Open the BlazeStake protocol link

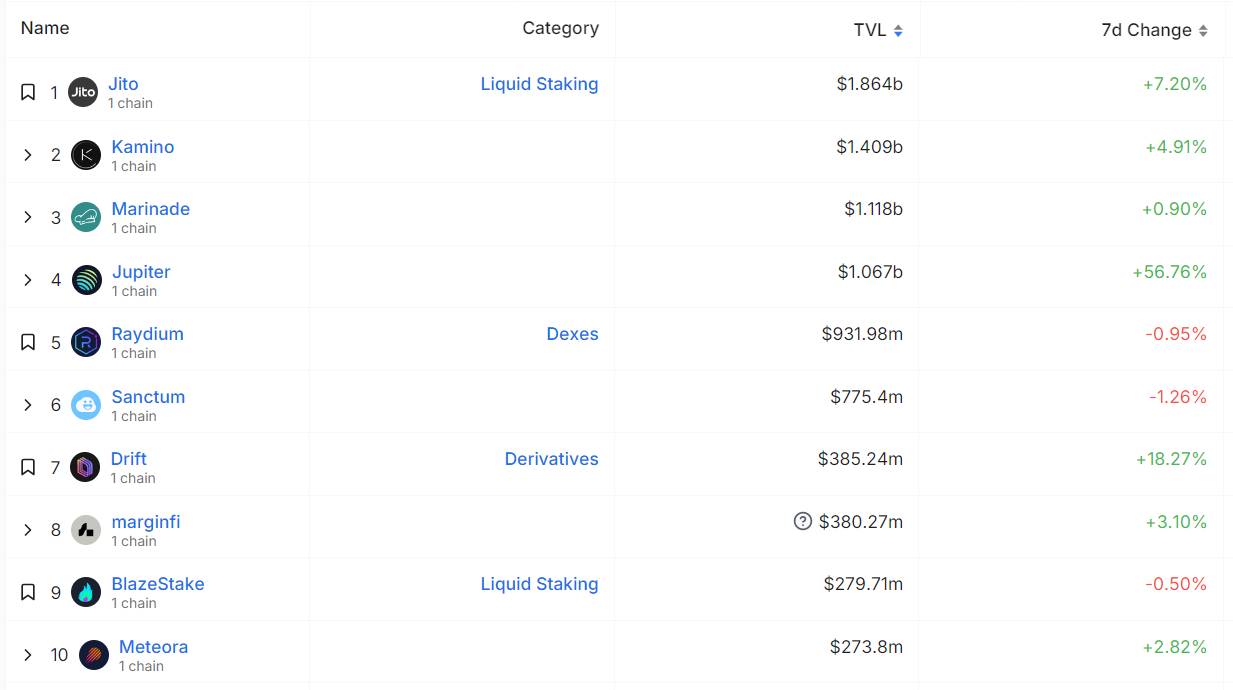(158, 584)
